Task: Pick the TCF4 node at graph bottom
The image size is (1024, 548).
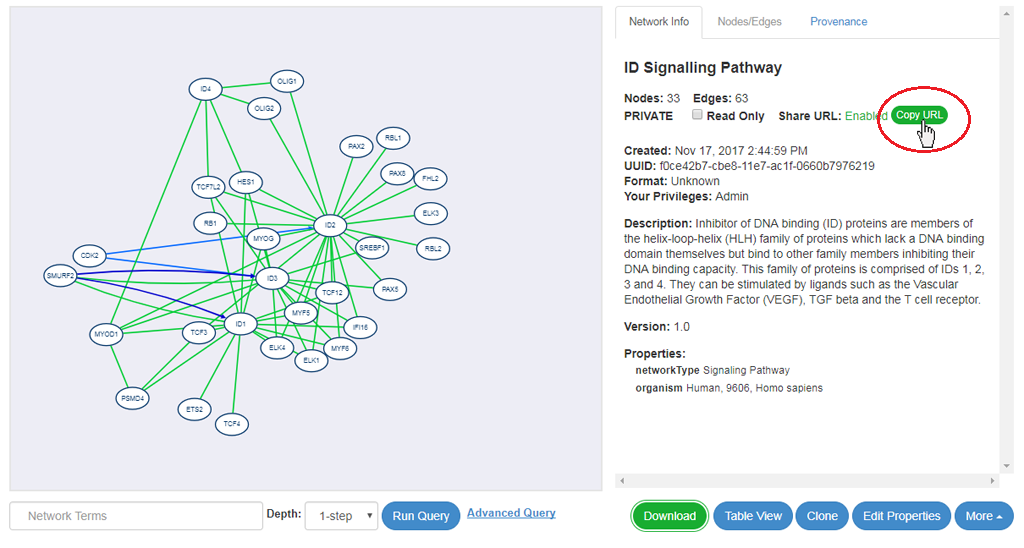Action: click(232, 424)
